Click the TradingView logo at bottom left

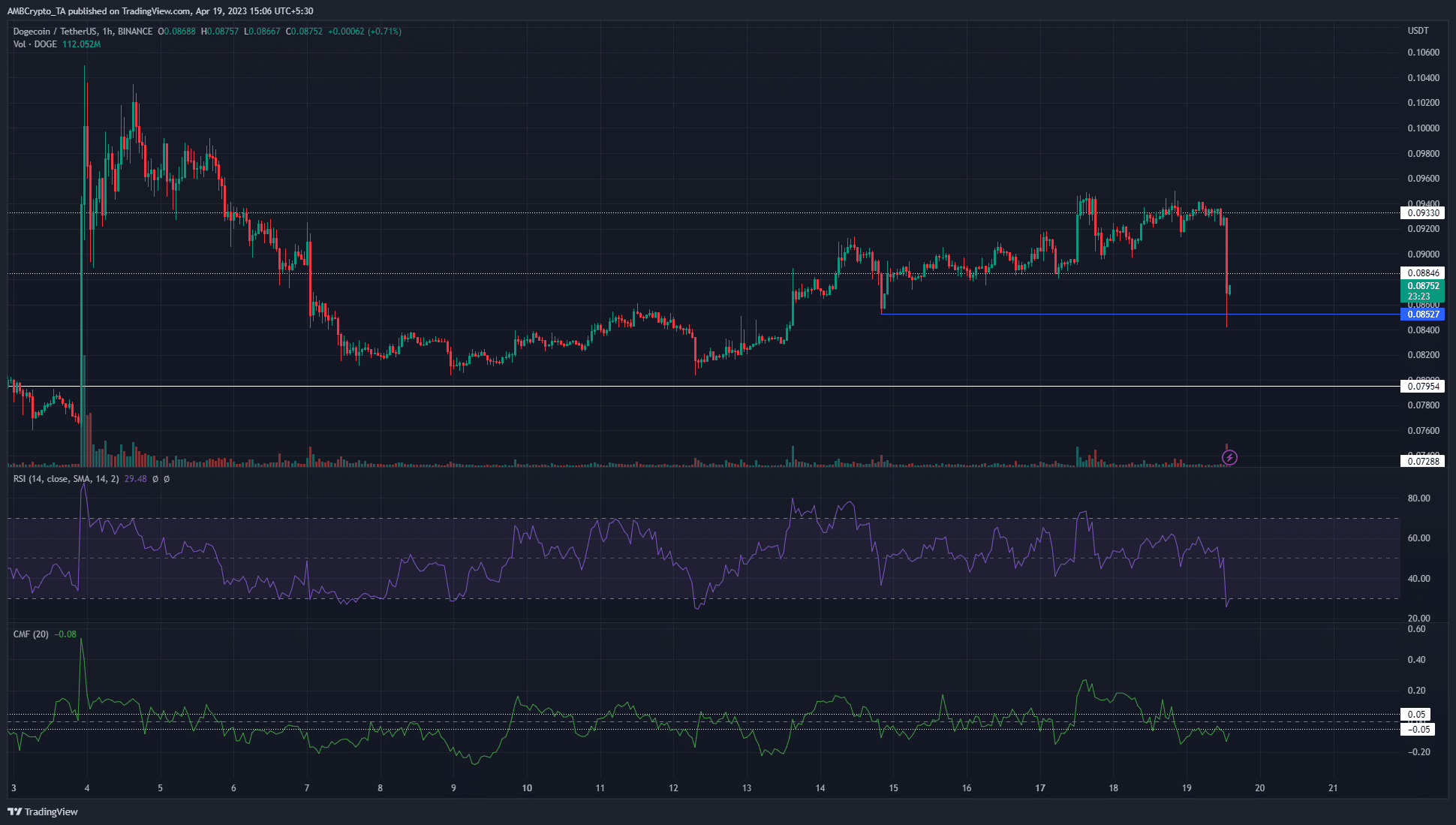(x=43, y=811)
